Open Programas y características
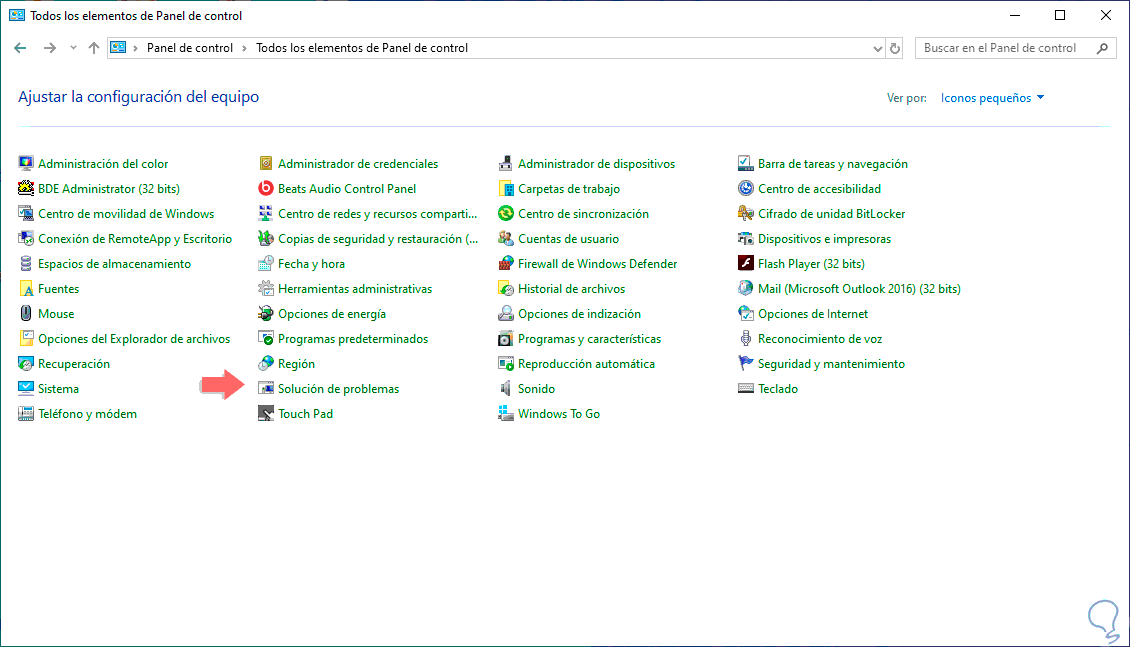Screen dimensions: 1130x647 coord(590,339)
